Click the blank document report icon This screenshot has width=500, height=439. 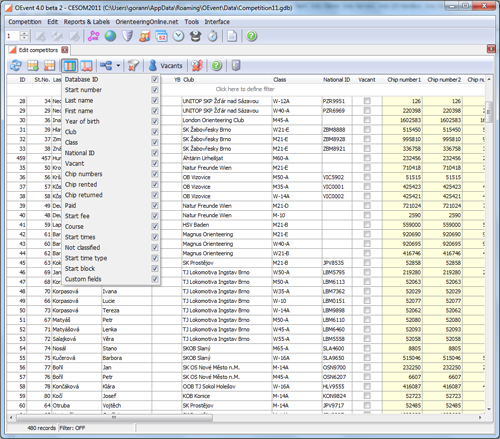point(232,36)
